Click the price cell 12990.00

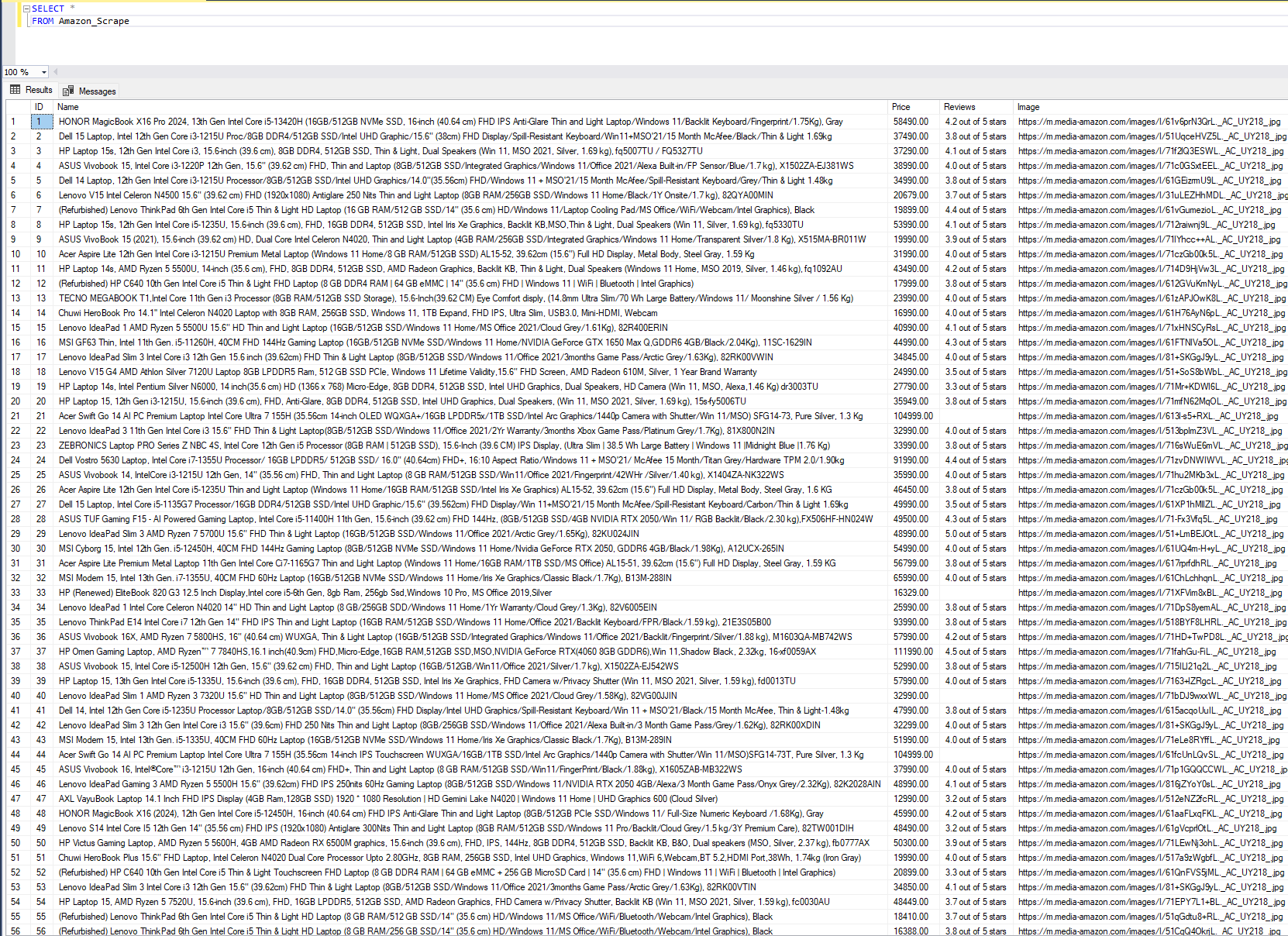coord(914,799)
